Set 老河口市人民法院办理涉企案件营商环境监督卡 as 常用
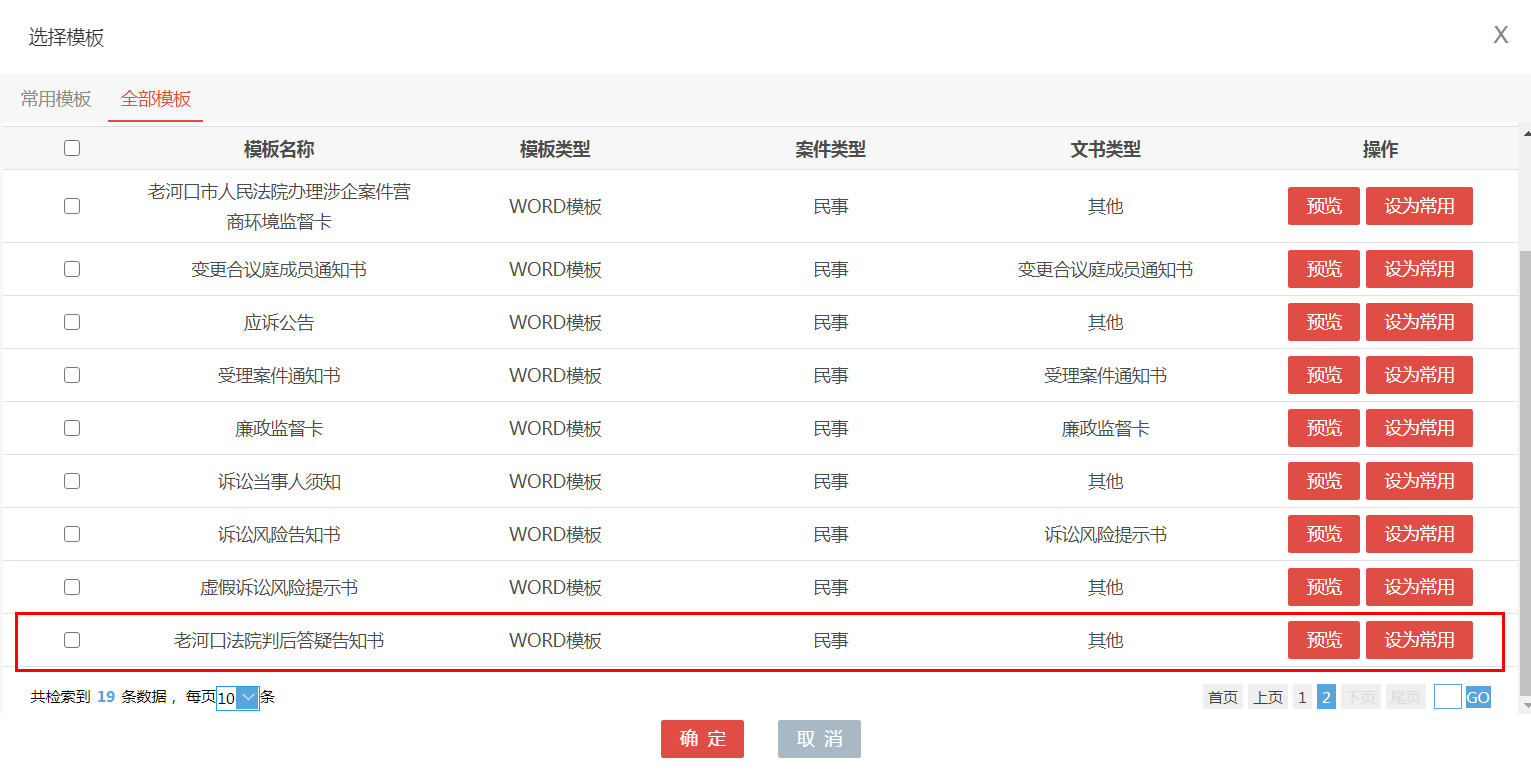 point(1419,206)
